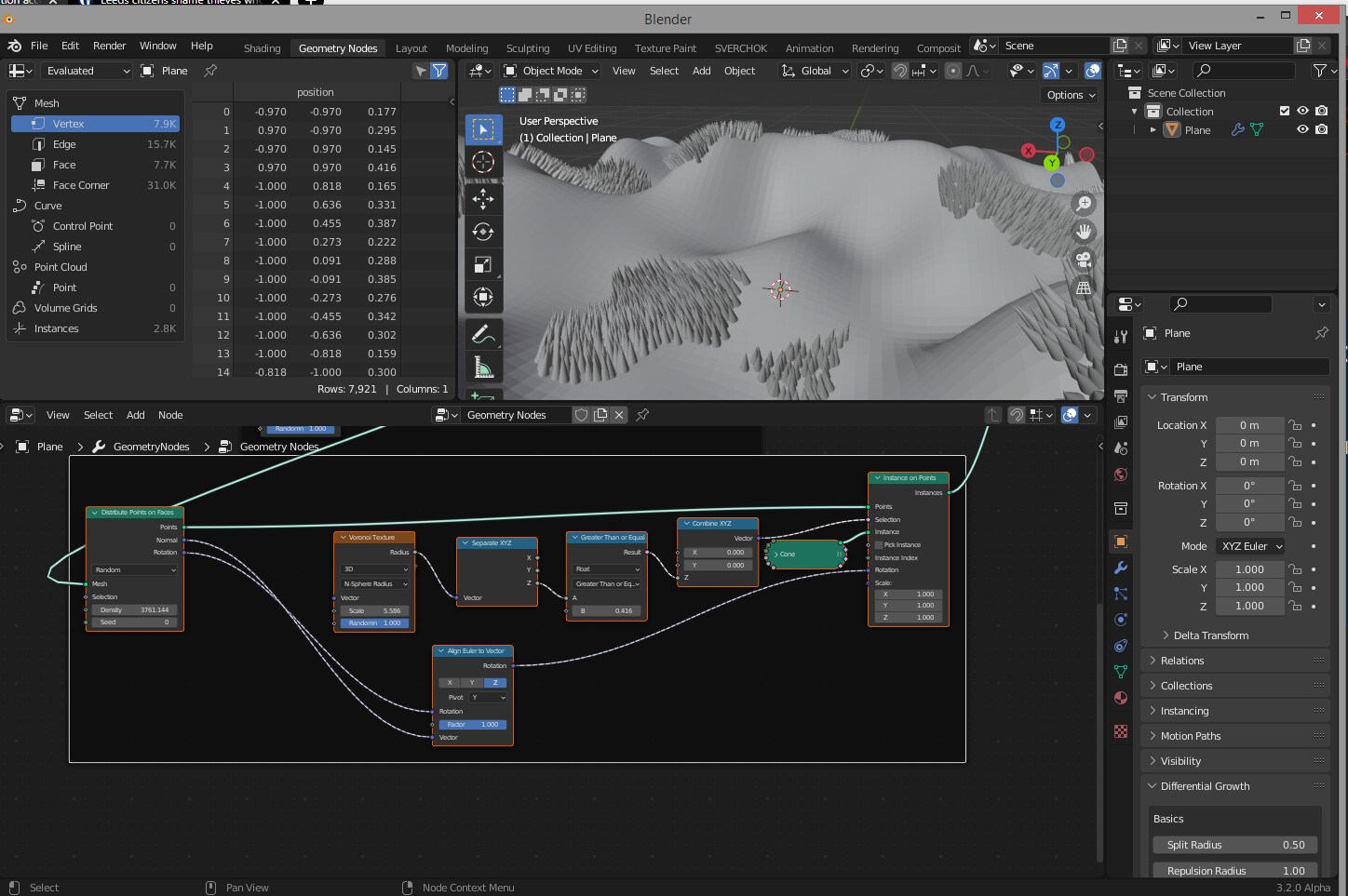
Task: Choose the Annotate pencil tool
Action: pyautogui.click(x=483, y=334)
